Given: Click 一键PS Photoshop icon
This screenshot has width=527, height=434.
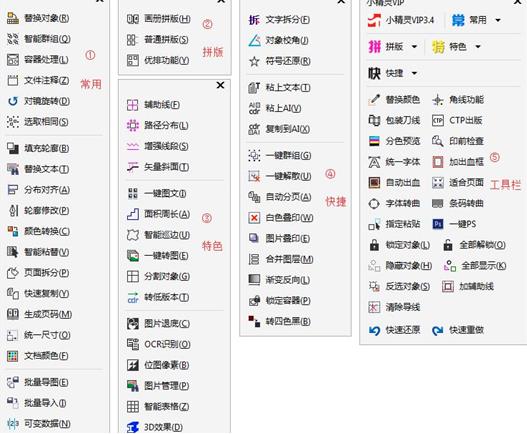Looking at the screenshot, I should [438, 224].
